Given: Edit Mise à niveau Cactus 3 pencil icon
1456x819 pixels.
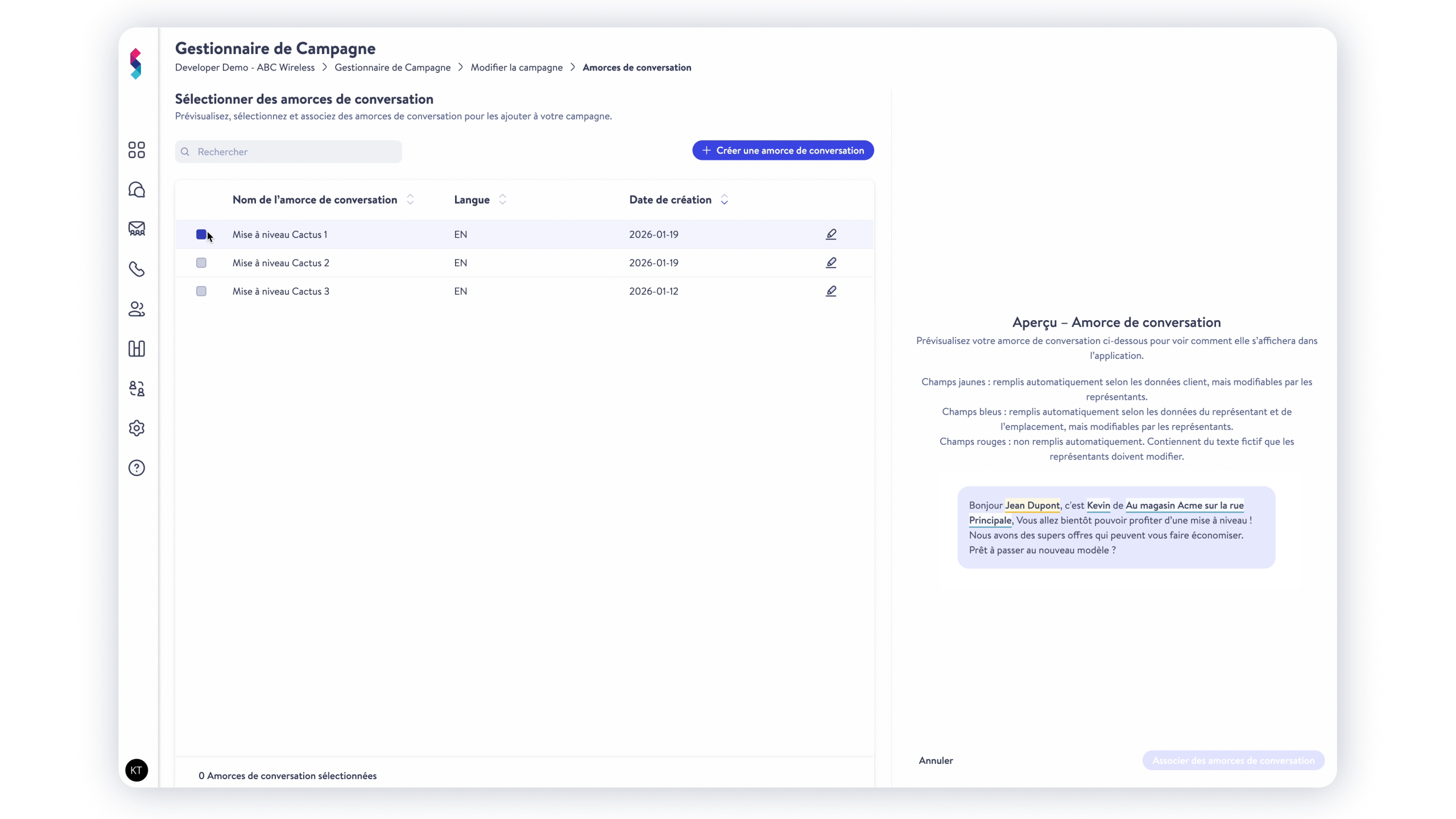Looking at the screenshot, I should click(x=831, y=291).
